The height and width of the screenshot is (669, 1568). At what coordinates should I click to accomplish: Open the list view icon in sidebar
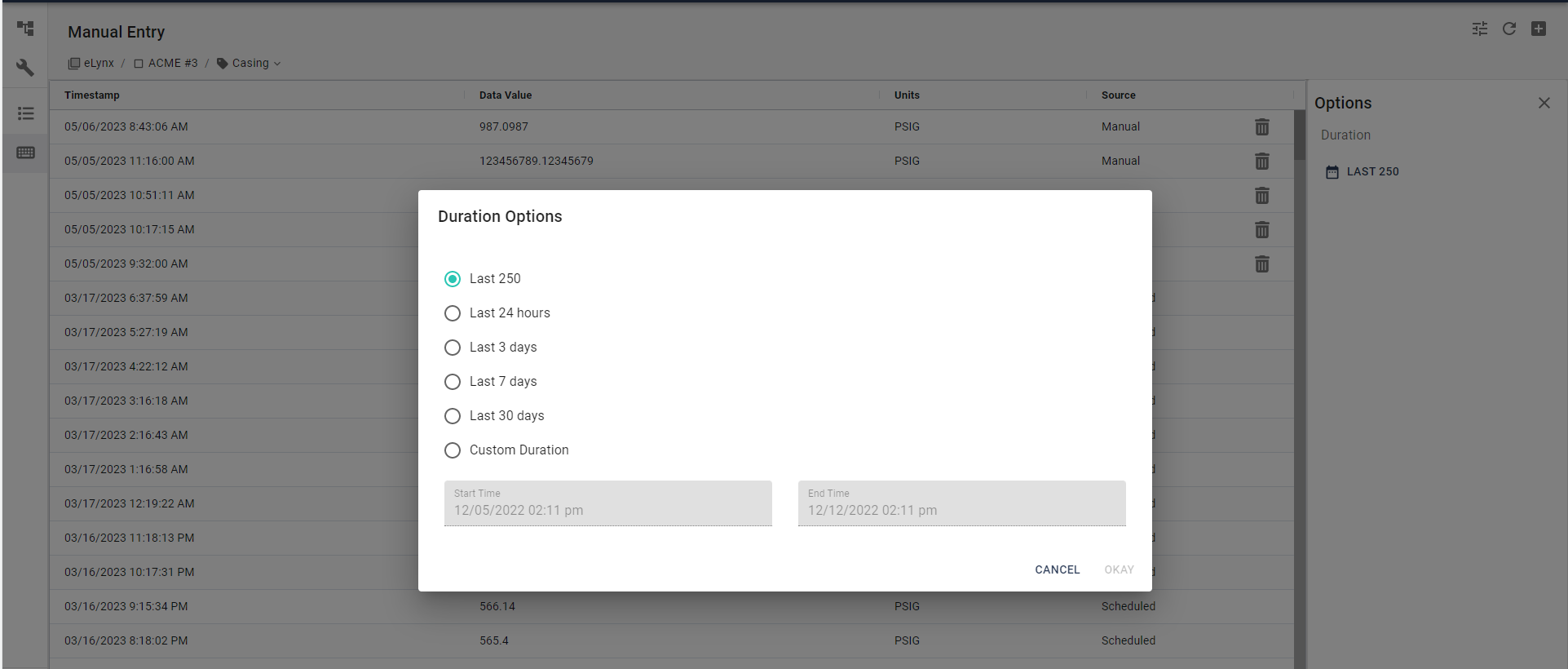[x=25, y=113]
